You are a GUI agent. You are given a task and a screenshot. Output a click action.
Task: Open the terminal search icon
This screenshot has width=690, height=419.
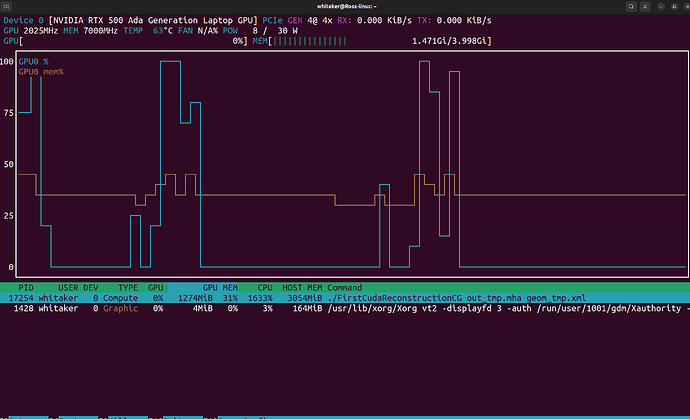coord(631,7)
